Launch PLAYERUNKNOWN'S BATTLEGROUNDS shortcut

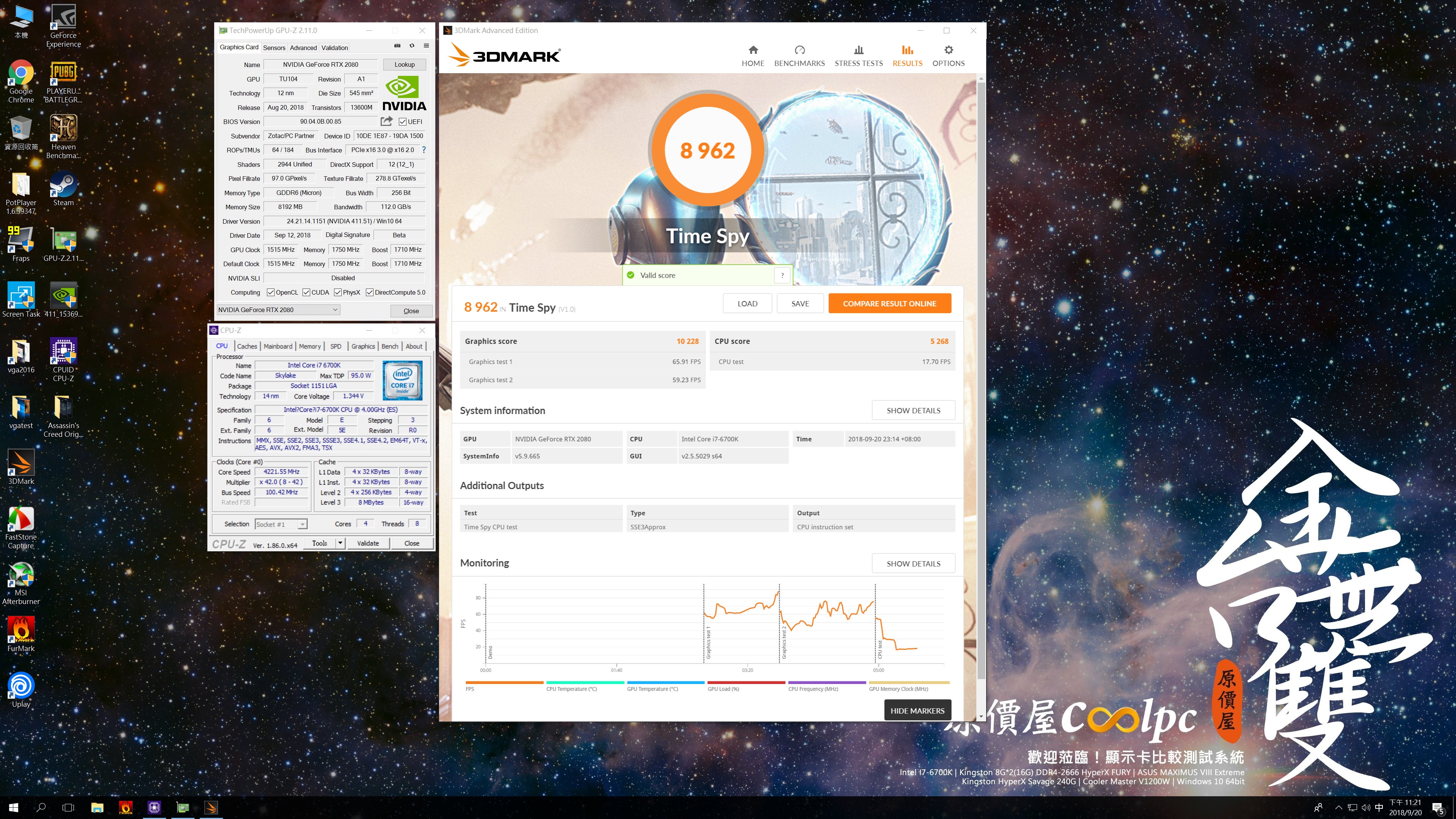click(63, 82)
